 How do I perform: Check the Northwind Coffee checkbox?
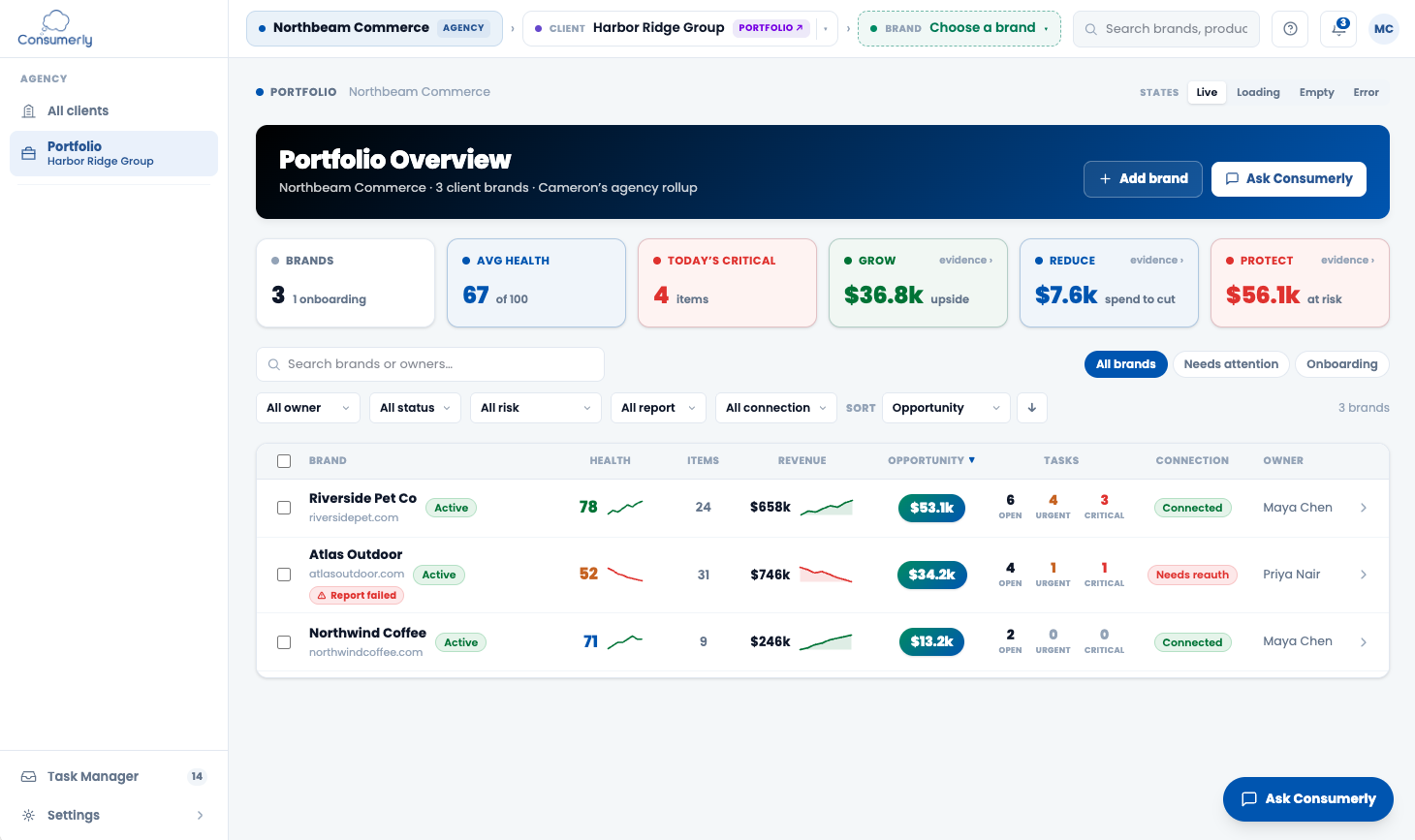(284, 641)
